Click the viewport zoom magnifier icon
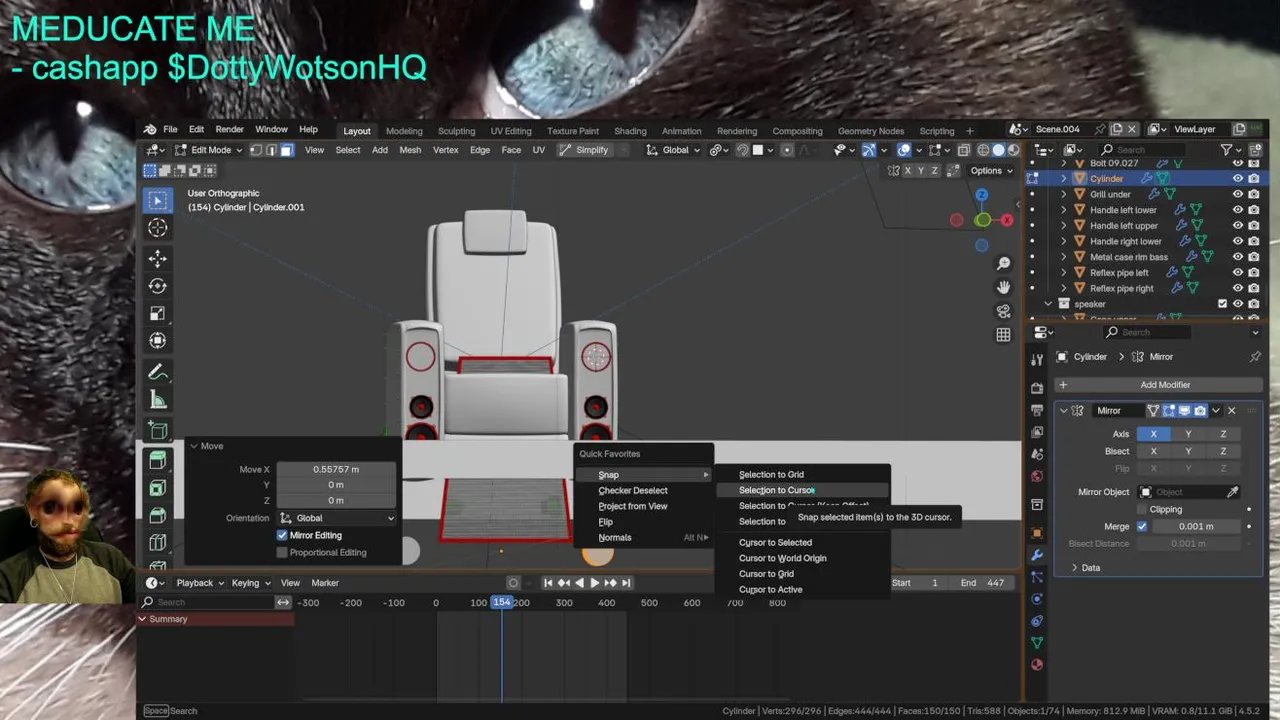 click(1003, 264)
